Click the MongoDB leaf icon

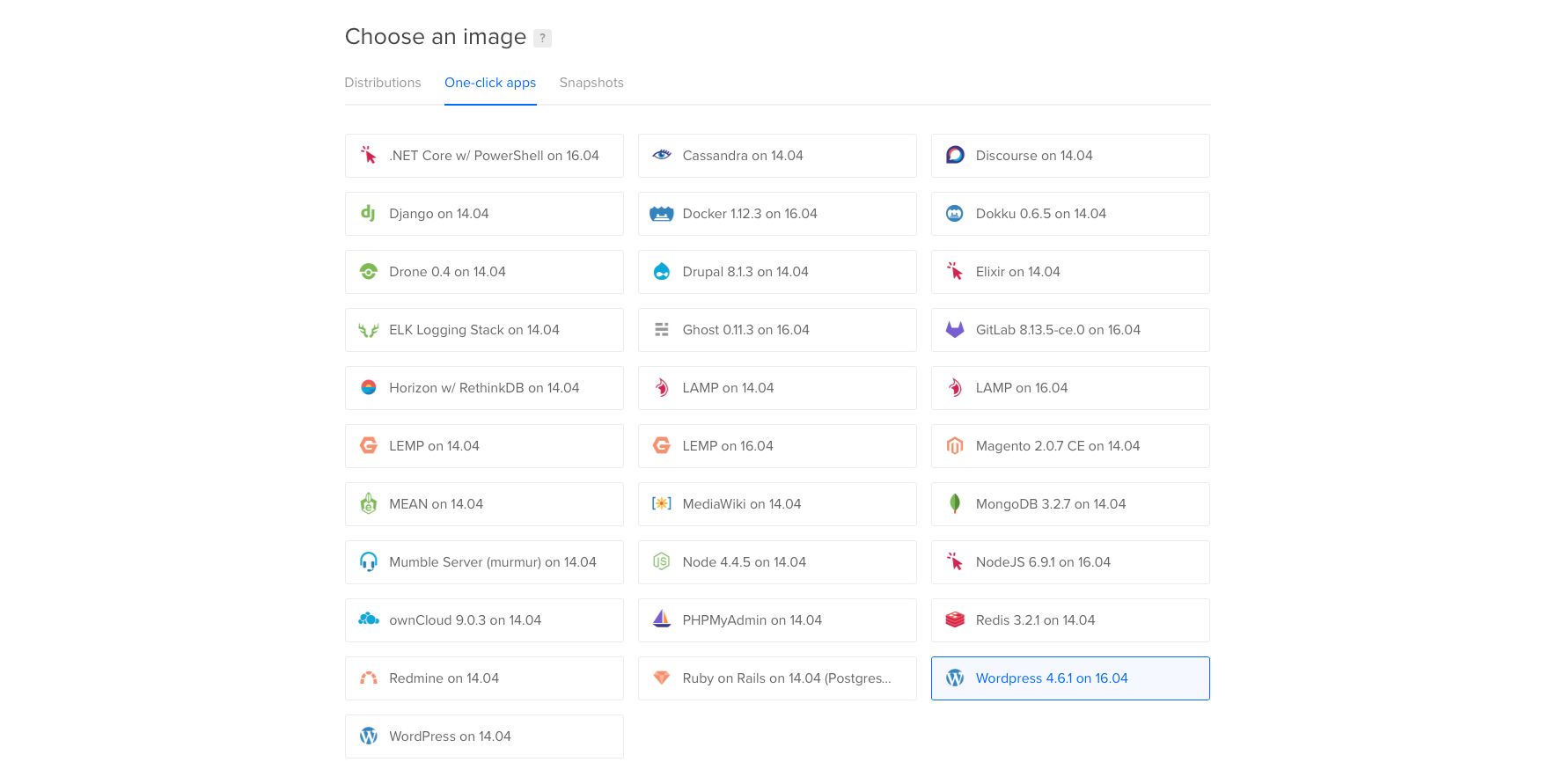954,504
